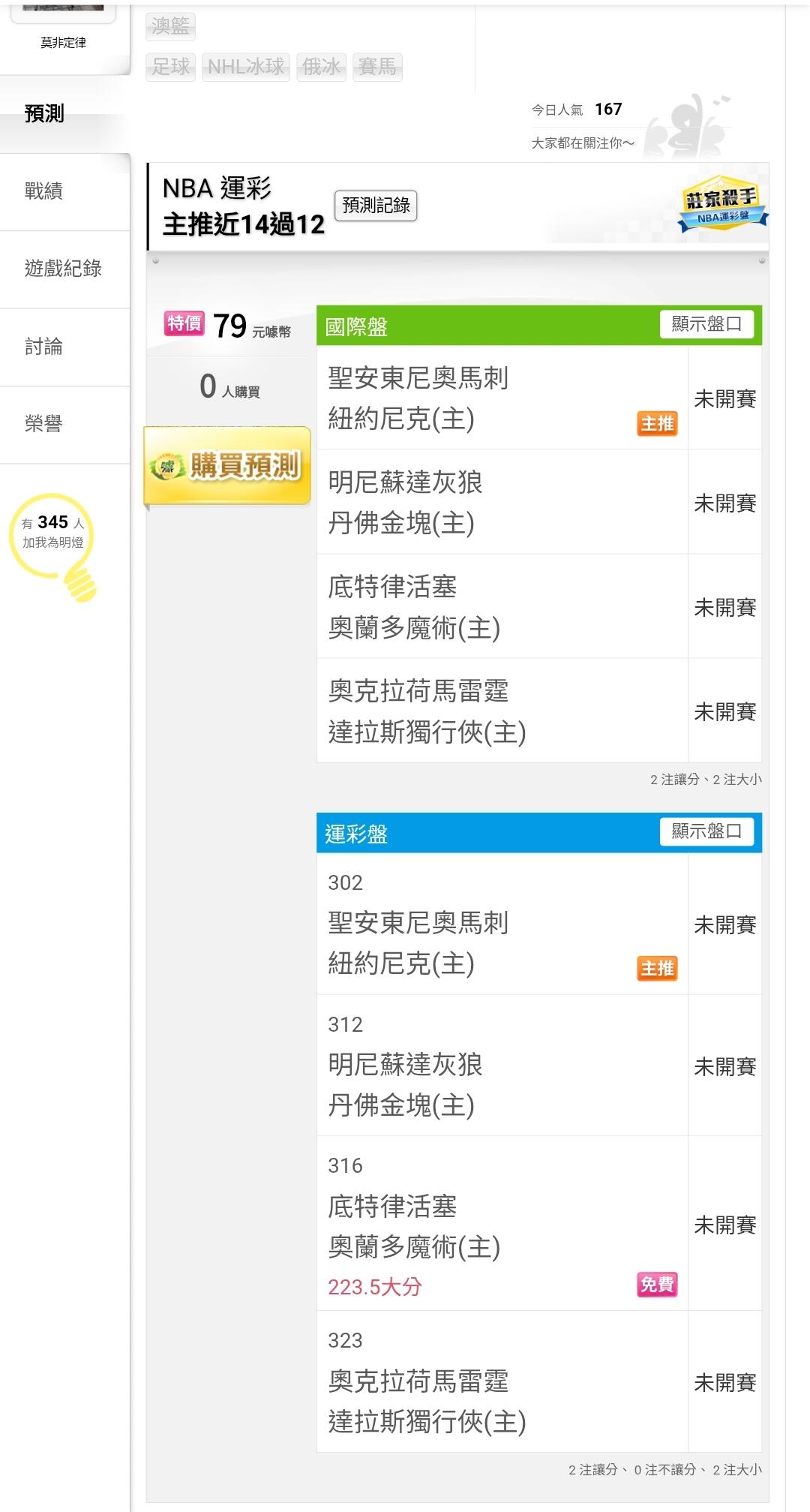Image resolution: width=810 pixels, height=1512 pixels.
Task: Toggle 顯示盤口 in the 國際盤 header
Action: point(706,324)
